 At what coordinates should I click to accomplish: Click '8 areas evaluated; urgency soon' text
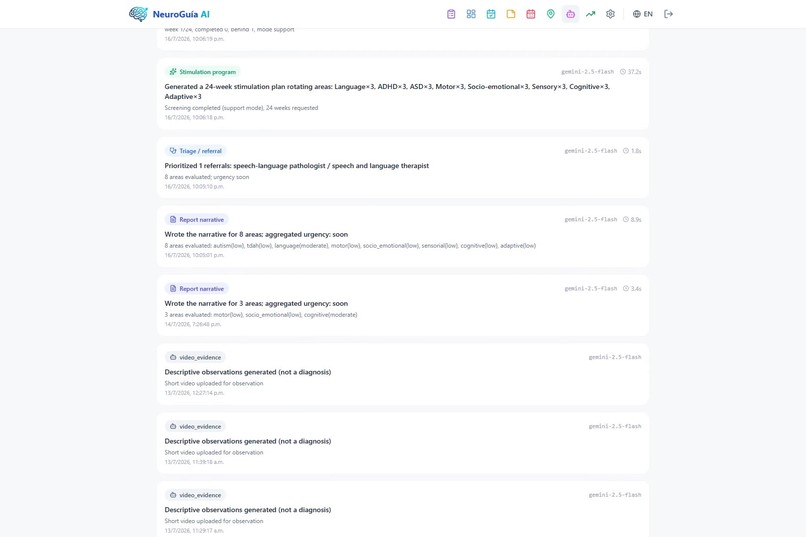pos(207,177)
